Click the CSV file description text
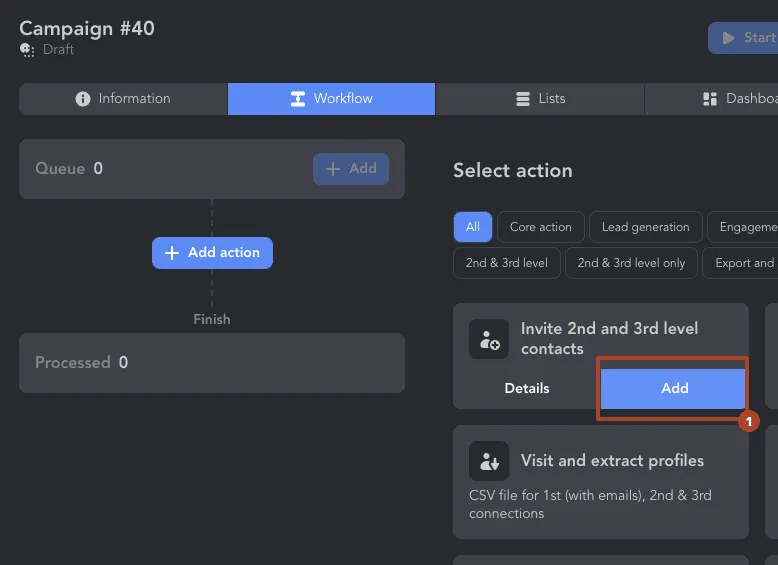The image size is (778, 565). click(590, 504)
